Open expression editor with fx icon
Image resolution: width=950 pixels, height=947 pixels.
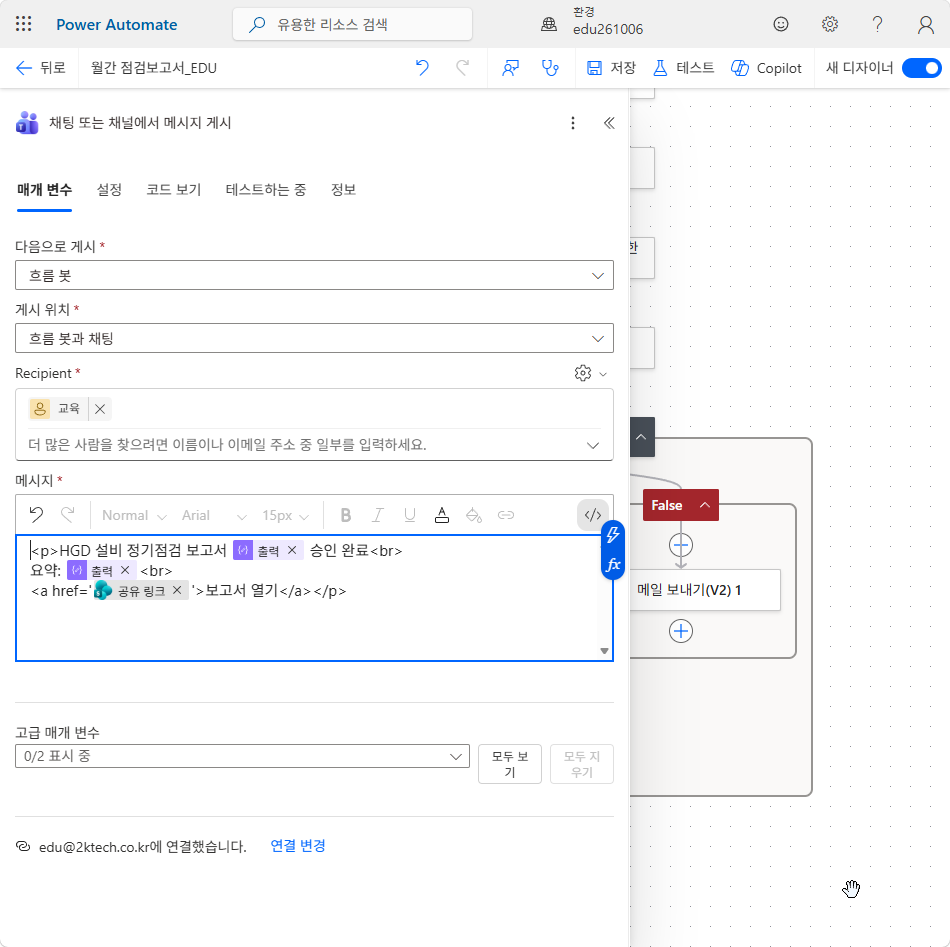(x=613, y=565)
